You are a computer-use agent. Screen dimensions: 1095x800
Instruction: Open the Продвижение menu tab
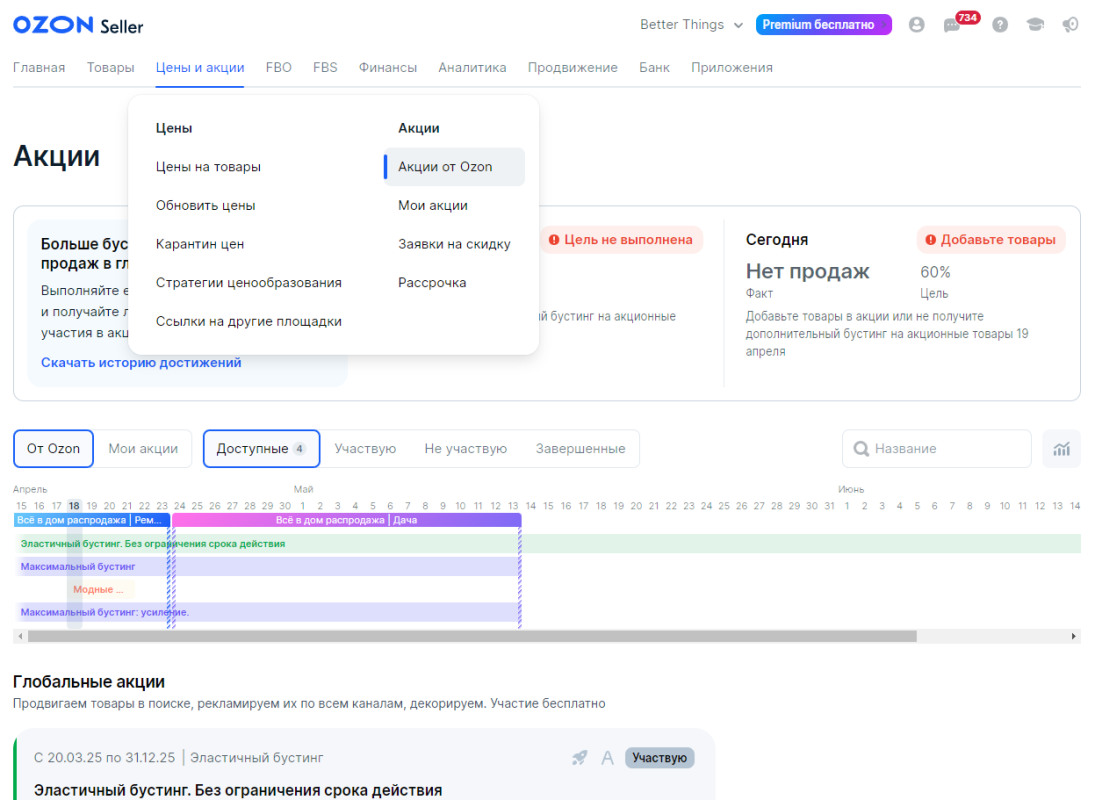tap(573, 68)
